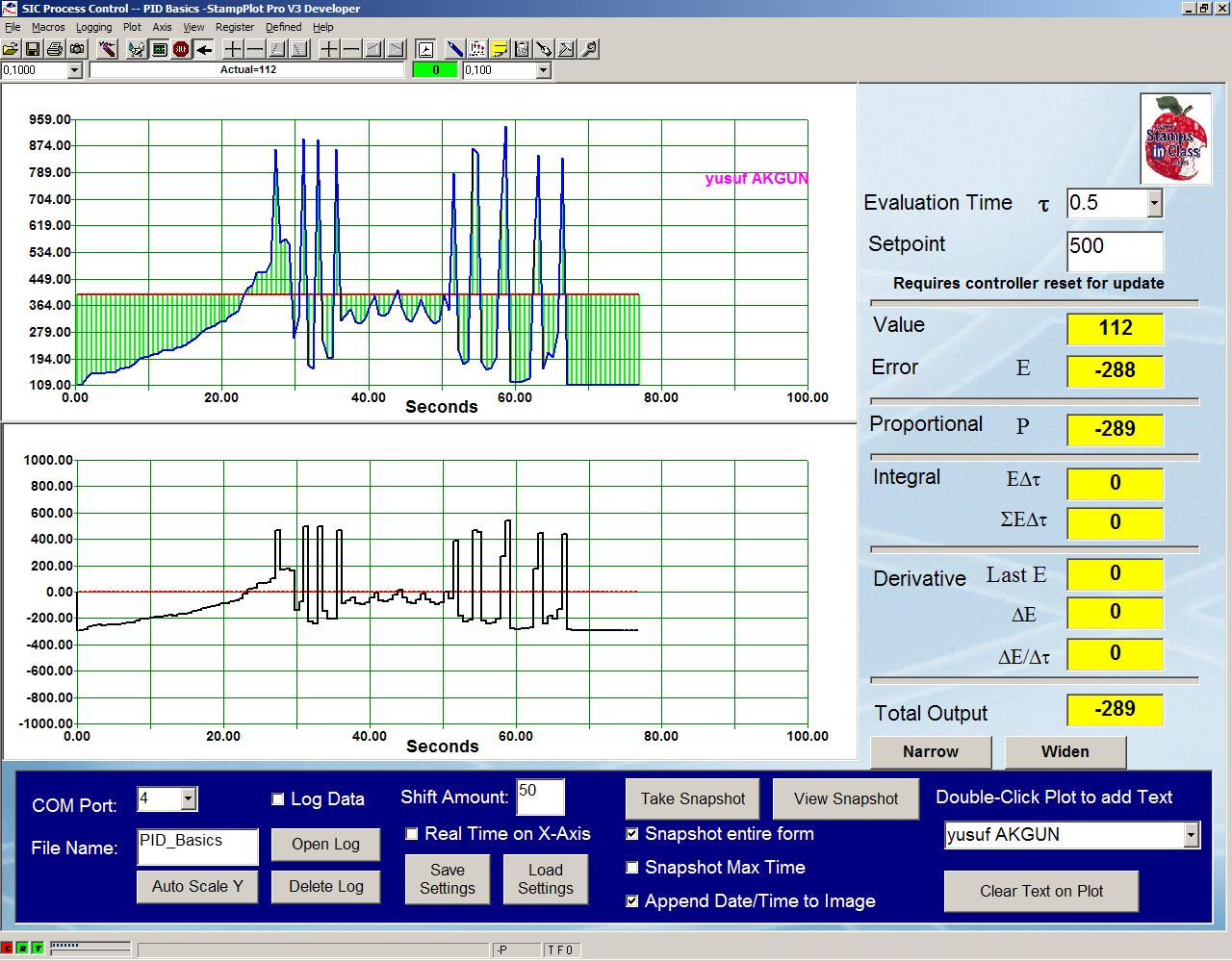
Task: Open the Plot menu
Action: point(132,27)
